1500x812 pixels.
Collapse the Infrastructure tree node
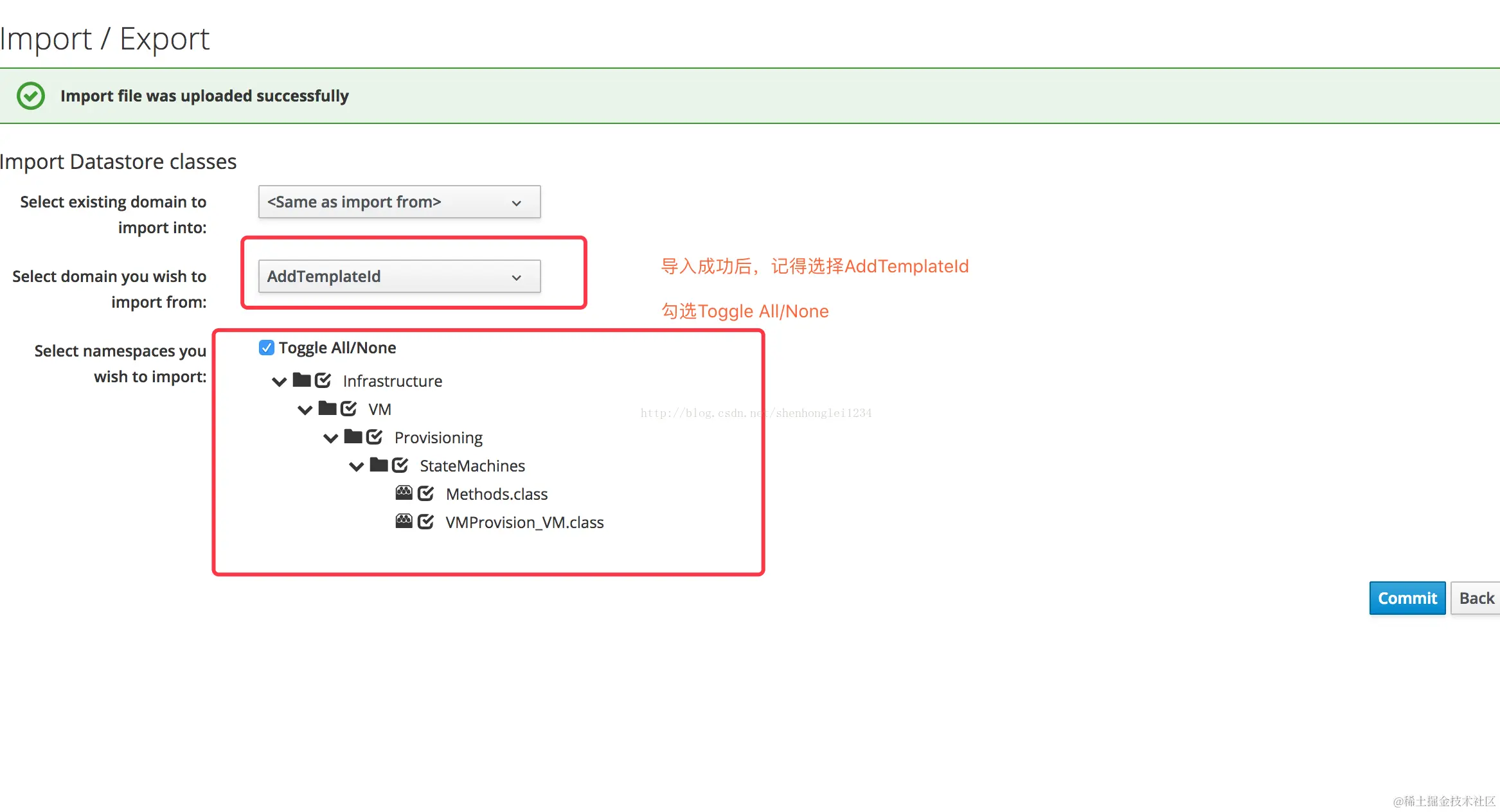[279, 382]
